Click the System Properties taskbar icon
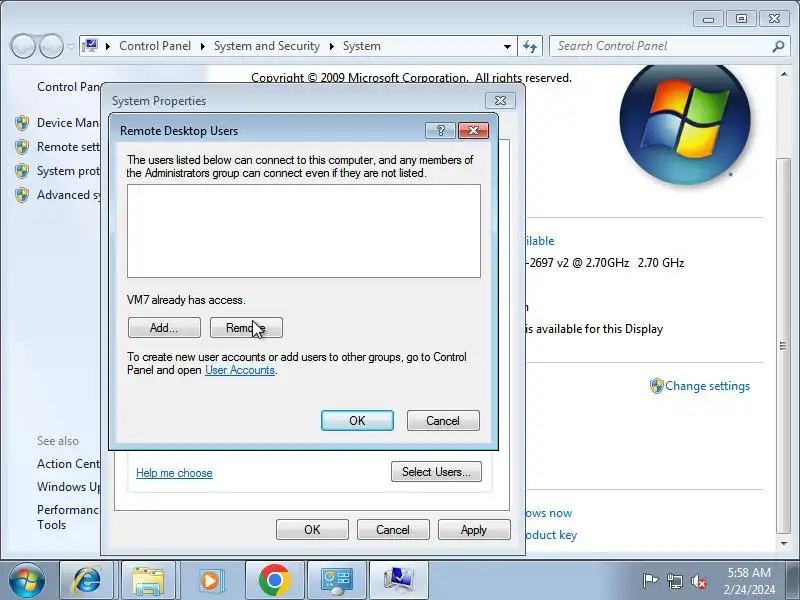 [398, 580]
